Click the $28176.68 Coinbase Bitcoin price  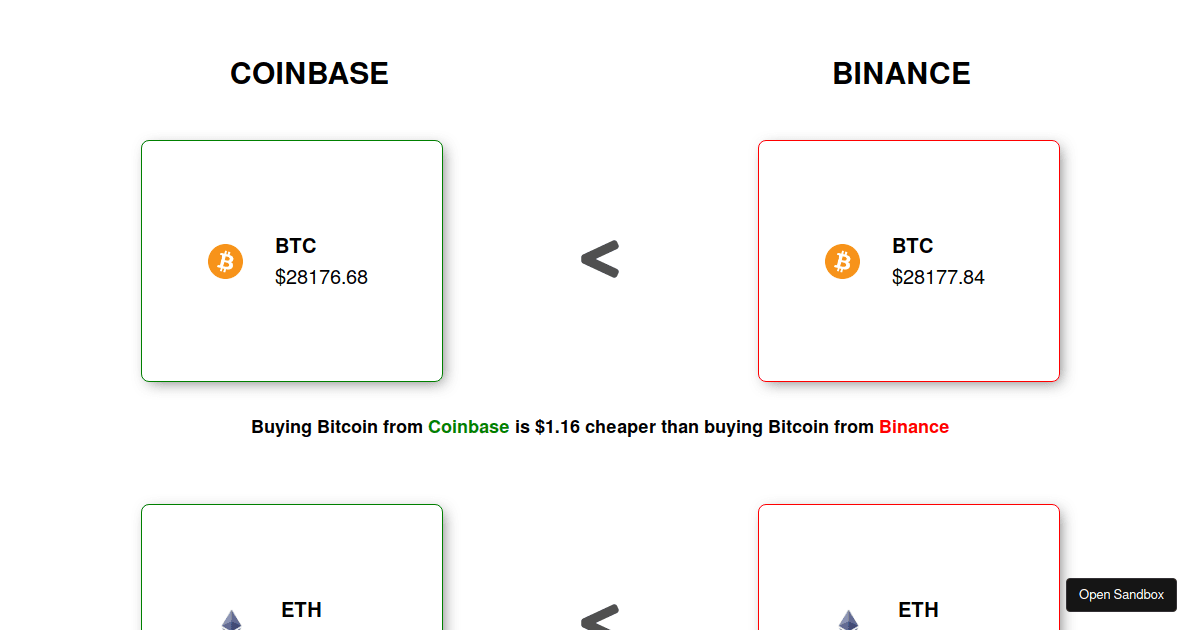pyautogui.click(x=321, y=278)
